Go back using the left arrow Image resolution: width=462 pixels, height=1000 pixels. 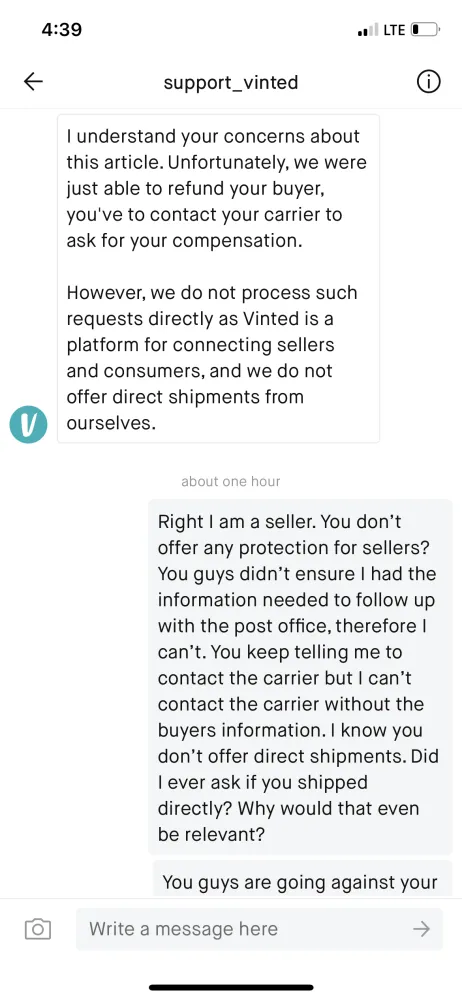[33, 82]
